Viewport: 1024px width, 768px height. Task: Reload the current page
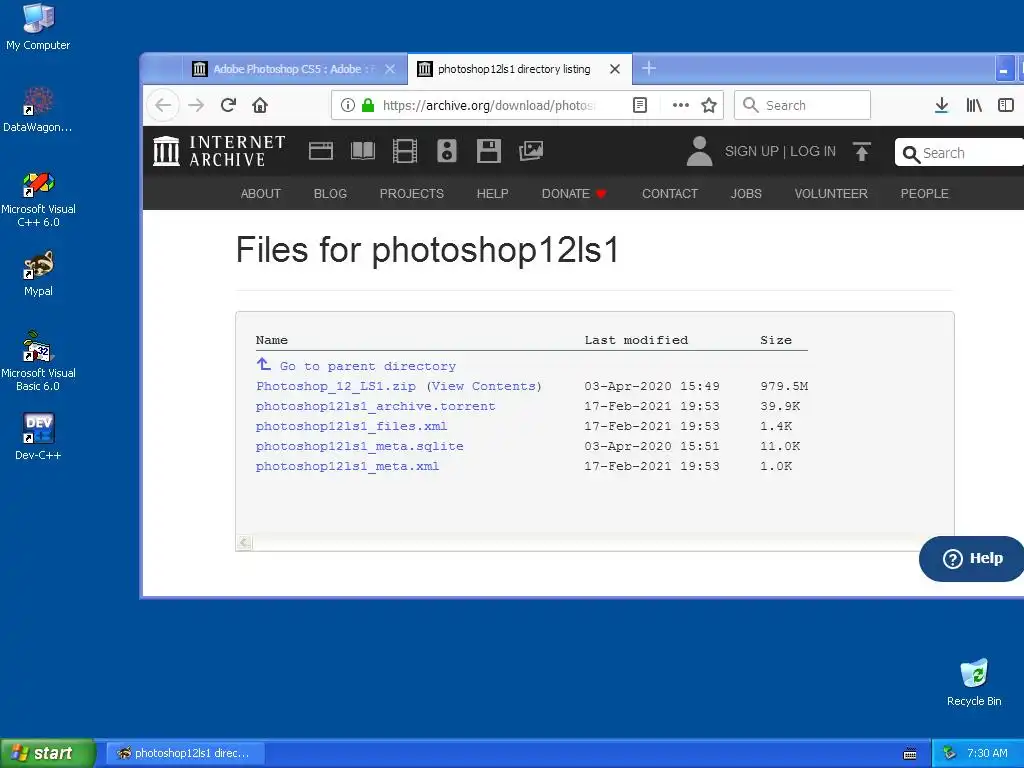228,105
